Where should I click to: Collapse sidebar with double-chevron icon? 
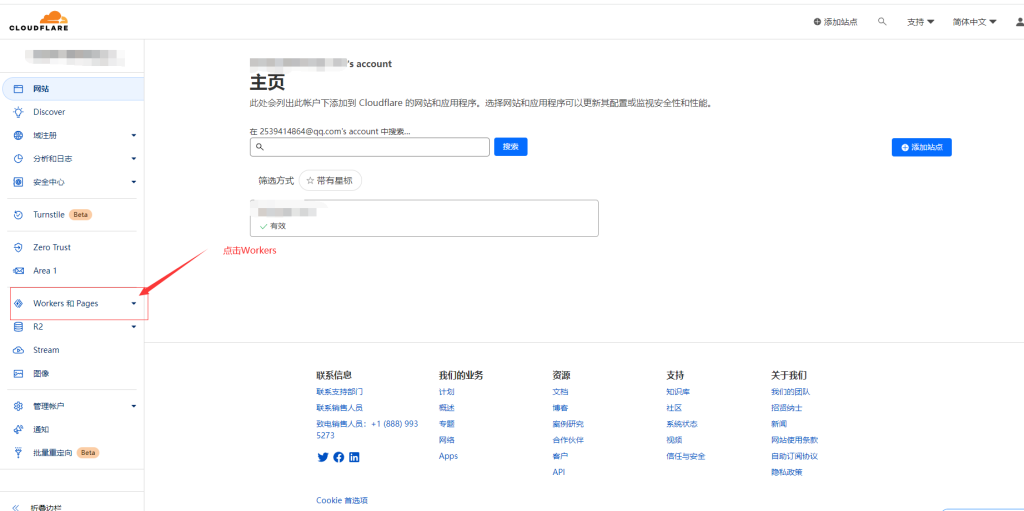[x=16, y=507]
